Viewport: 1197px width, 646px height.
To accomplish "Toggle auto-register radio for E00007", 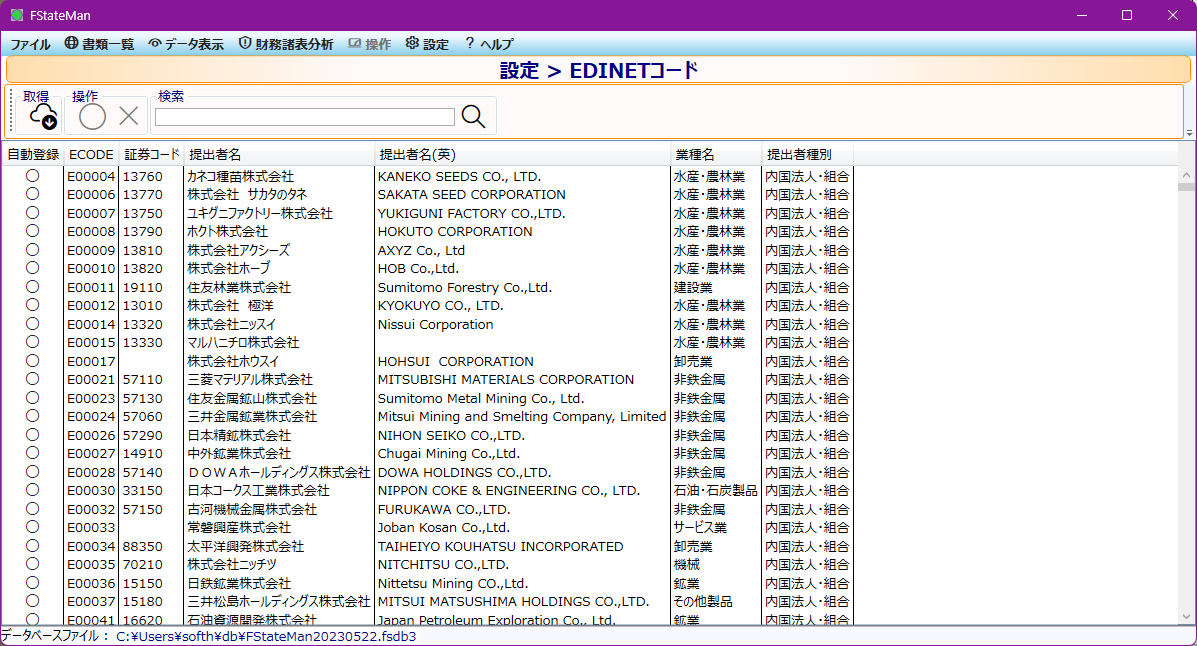I will click(x=32, y=212).
